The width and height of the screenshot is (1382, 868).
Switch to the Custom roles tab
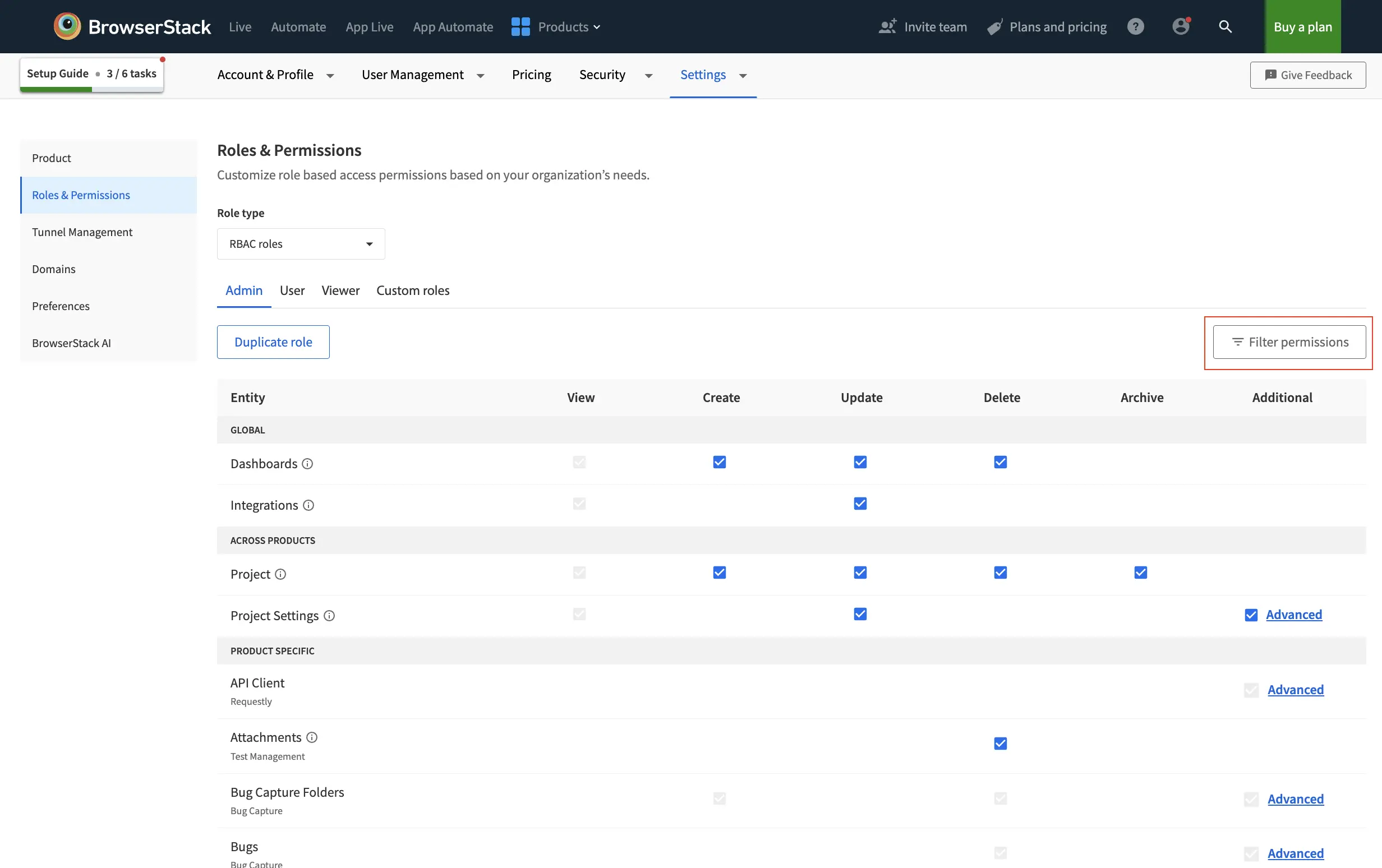tap(413, 290)
